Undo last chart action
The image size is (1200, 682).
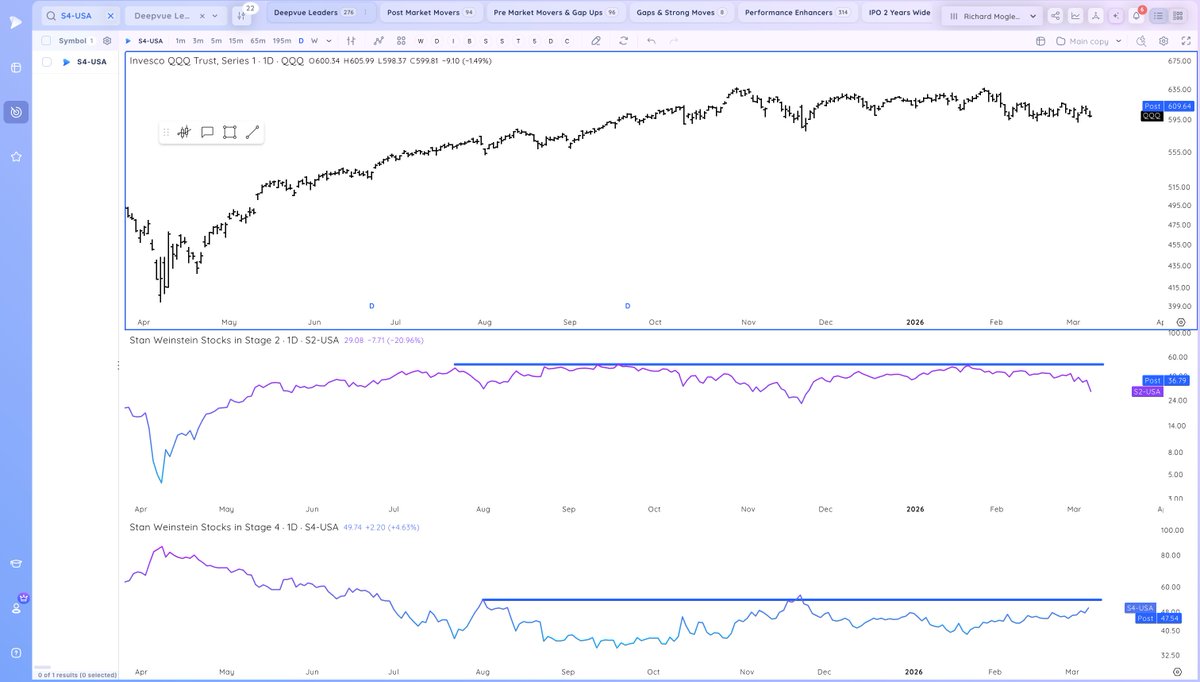point(651,41)
